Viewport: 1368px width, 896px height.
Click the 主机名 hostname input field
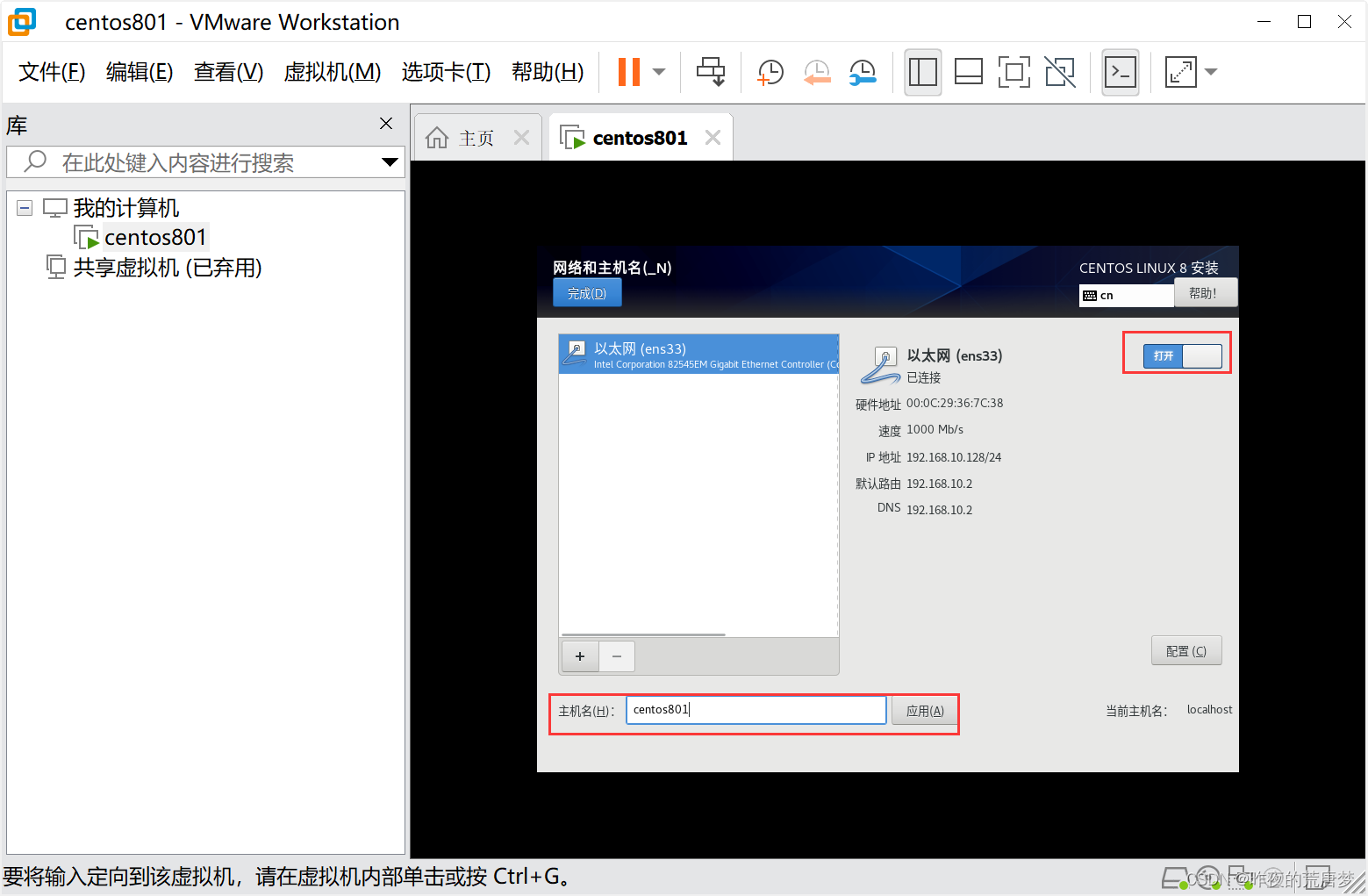pyautogui.click(x=756, y=710)
